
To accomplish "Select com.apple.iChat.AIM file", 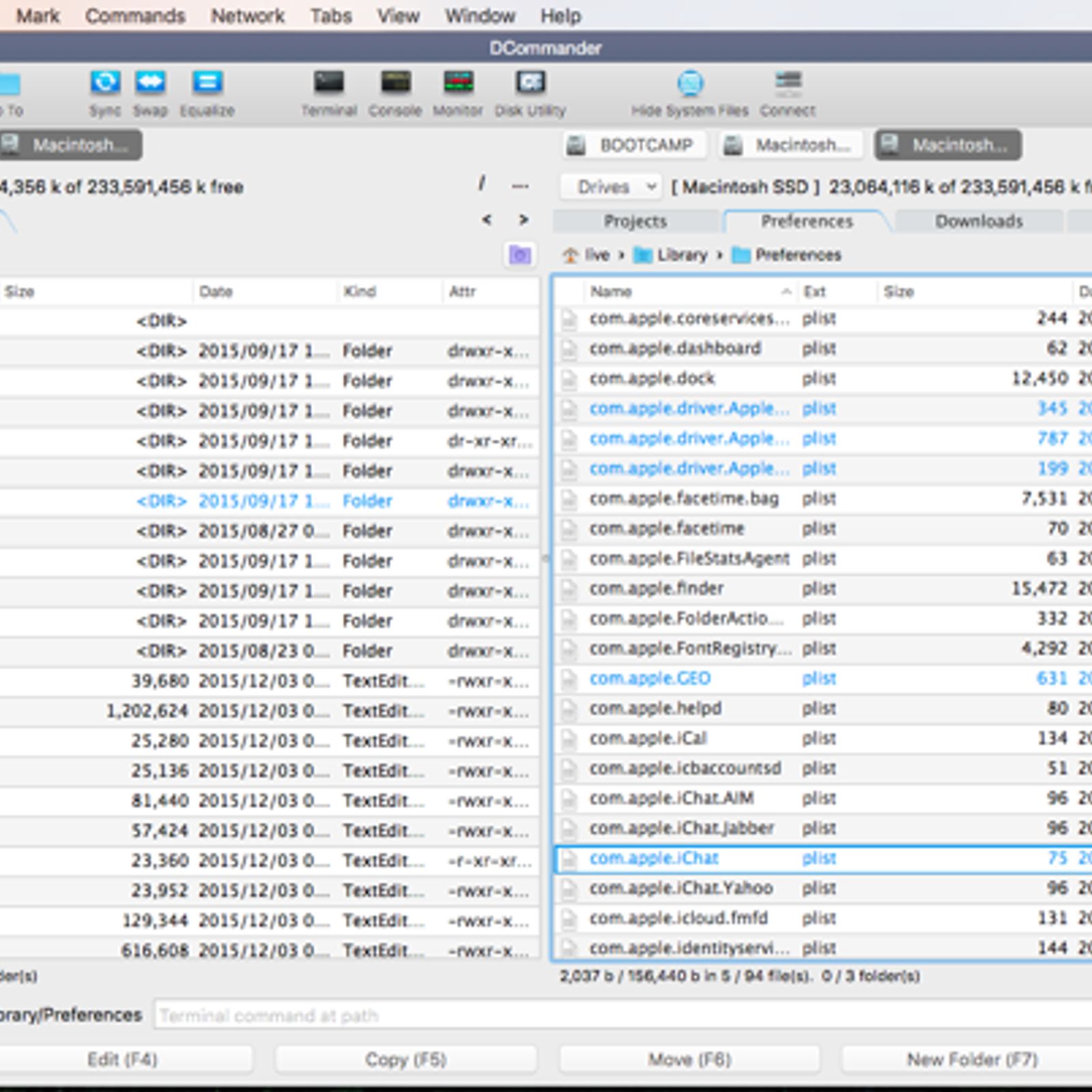I will point(824,799).
